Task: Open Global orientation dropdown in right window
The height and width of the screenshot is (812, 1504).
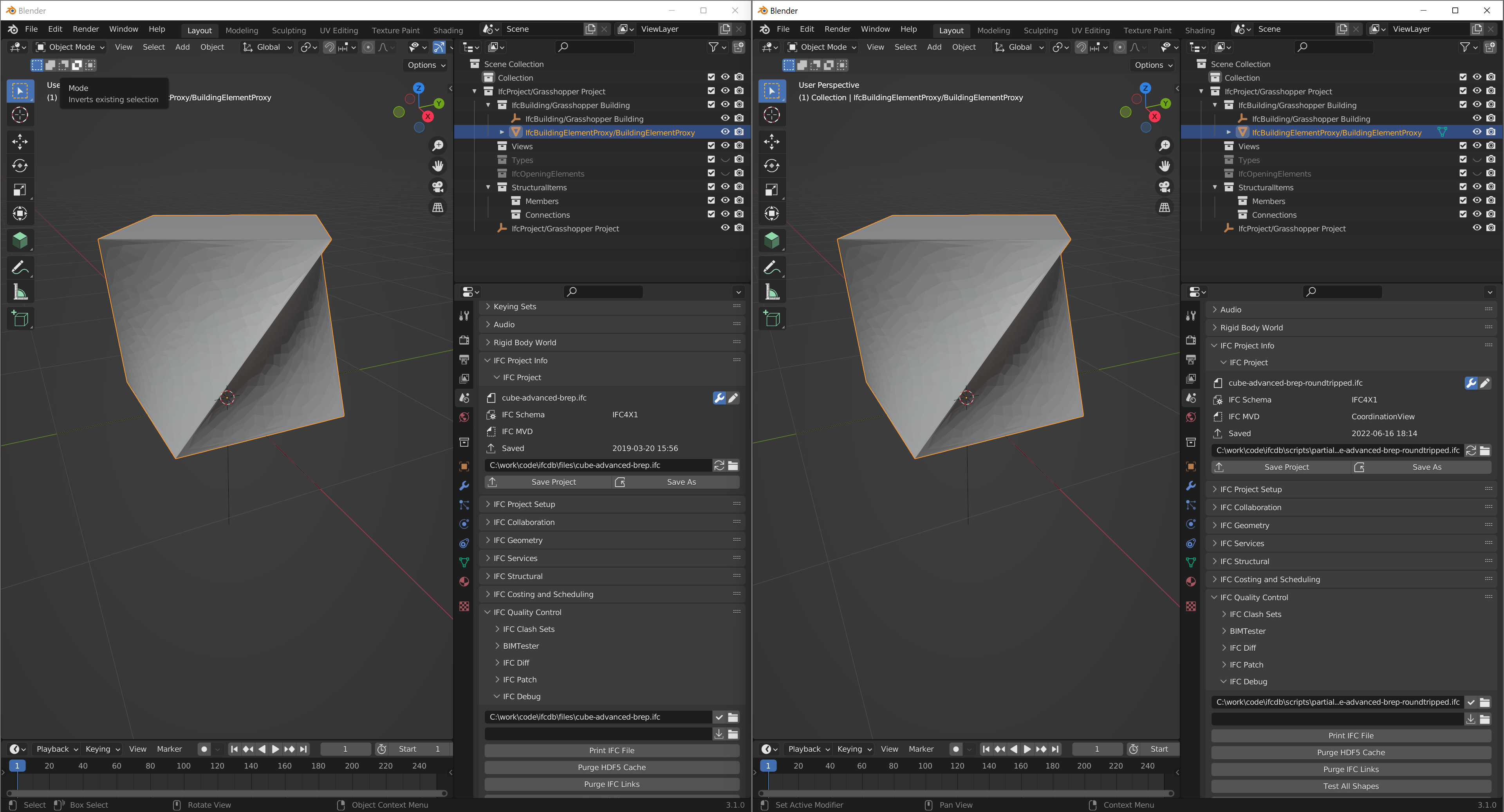Action: 1019,47
